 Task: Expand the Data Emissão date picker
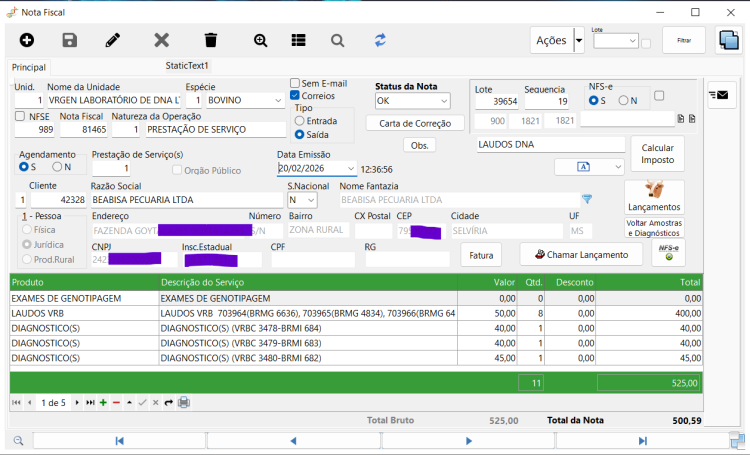coord(351,168)
